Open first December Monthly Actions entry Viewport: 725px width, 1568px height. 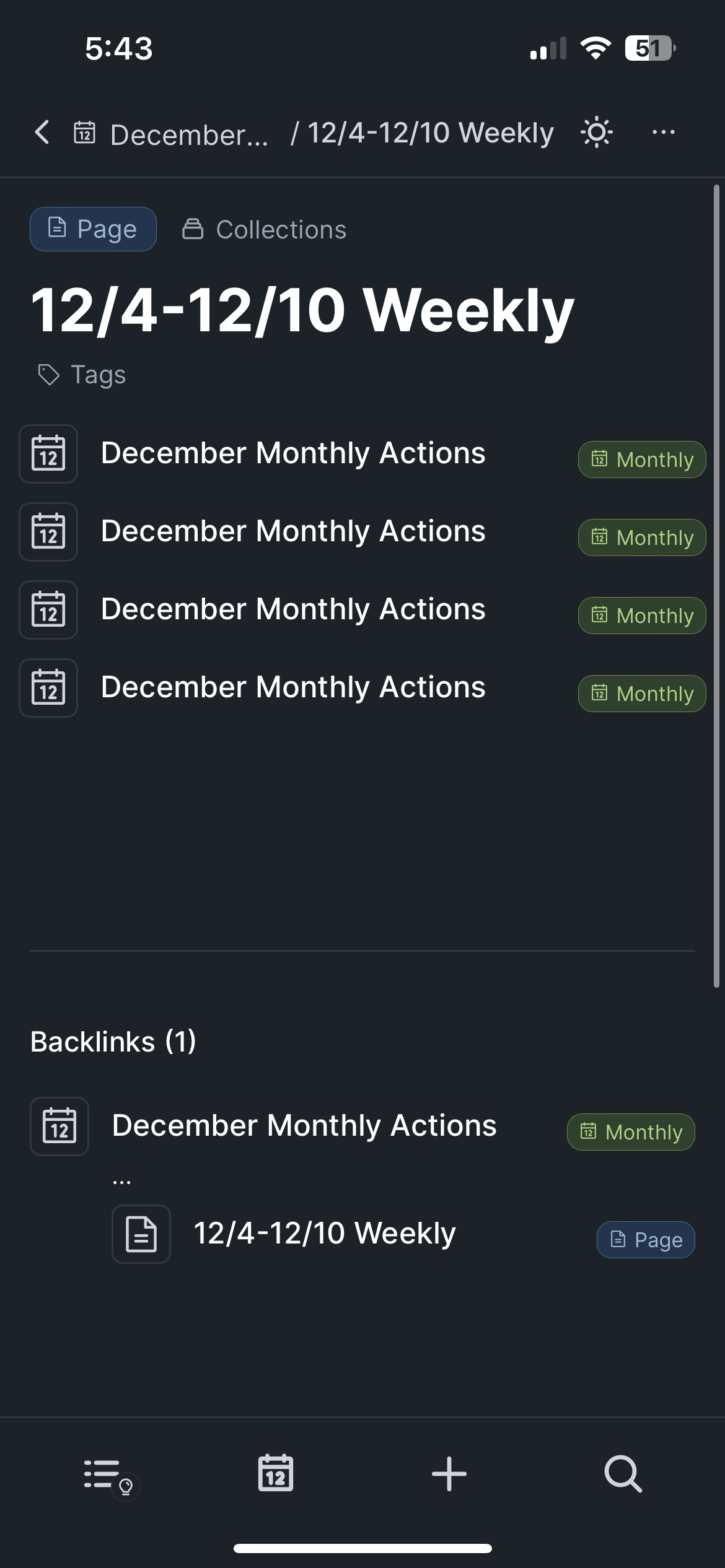293,453
